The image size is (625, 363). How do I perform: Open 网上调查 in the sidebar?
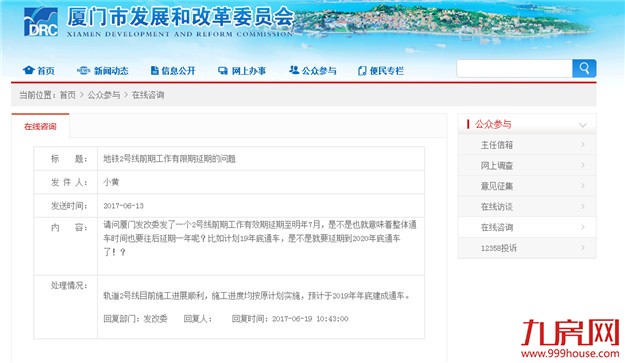tap(497, 166)
